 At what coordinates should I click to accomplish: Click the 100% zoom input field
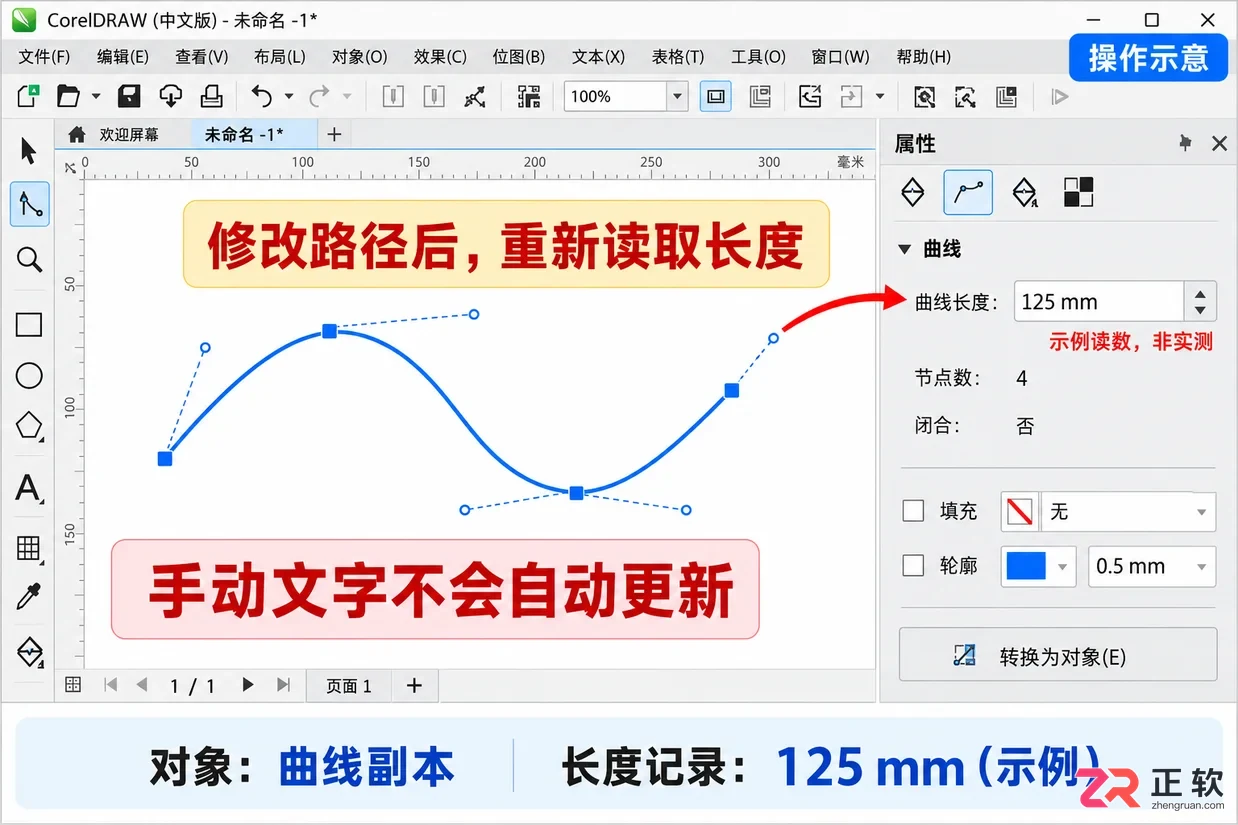[616, 97]
